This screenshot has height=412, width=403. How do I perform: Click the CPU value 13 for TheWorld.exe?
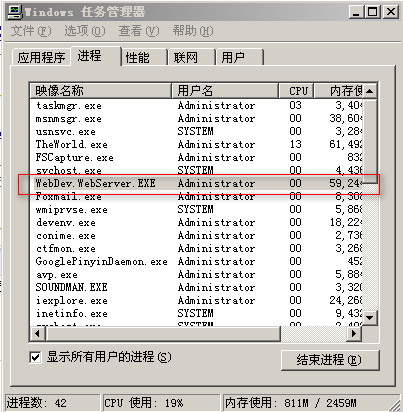coord(295,145)
